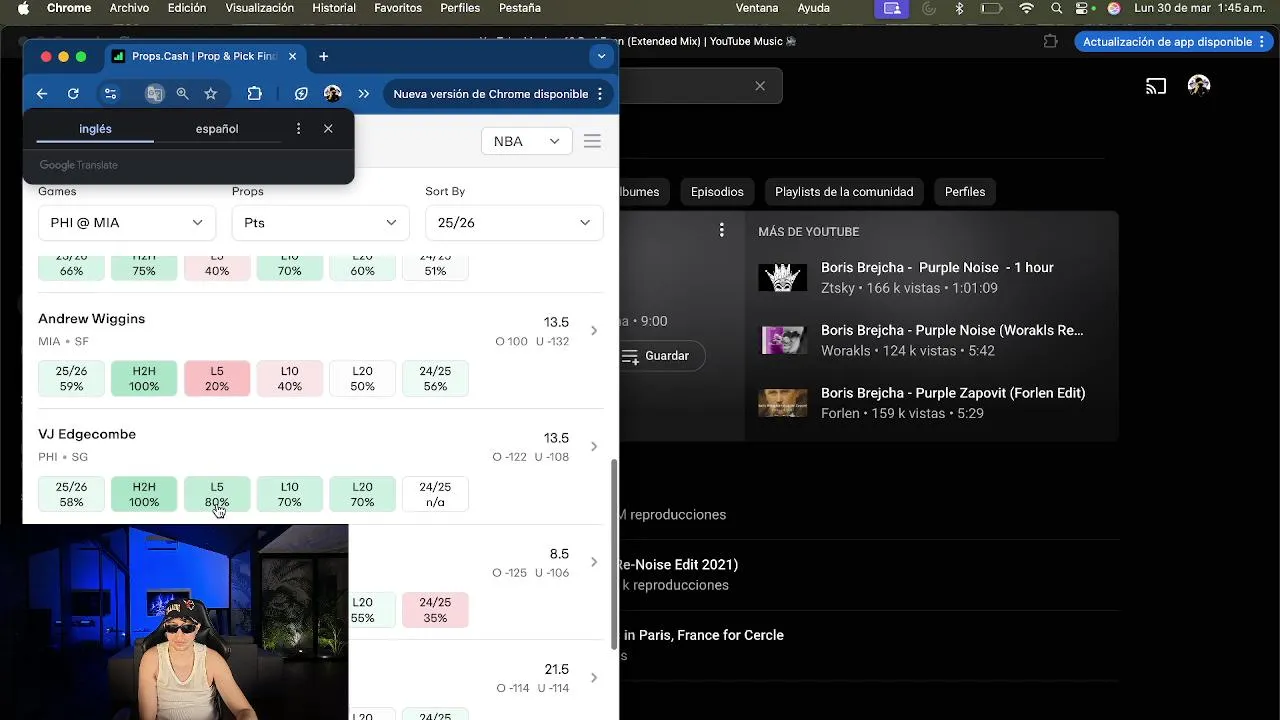
Task: Open the Pestaña menu in menu bar
Action: (x=520, y=8)
